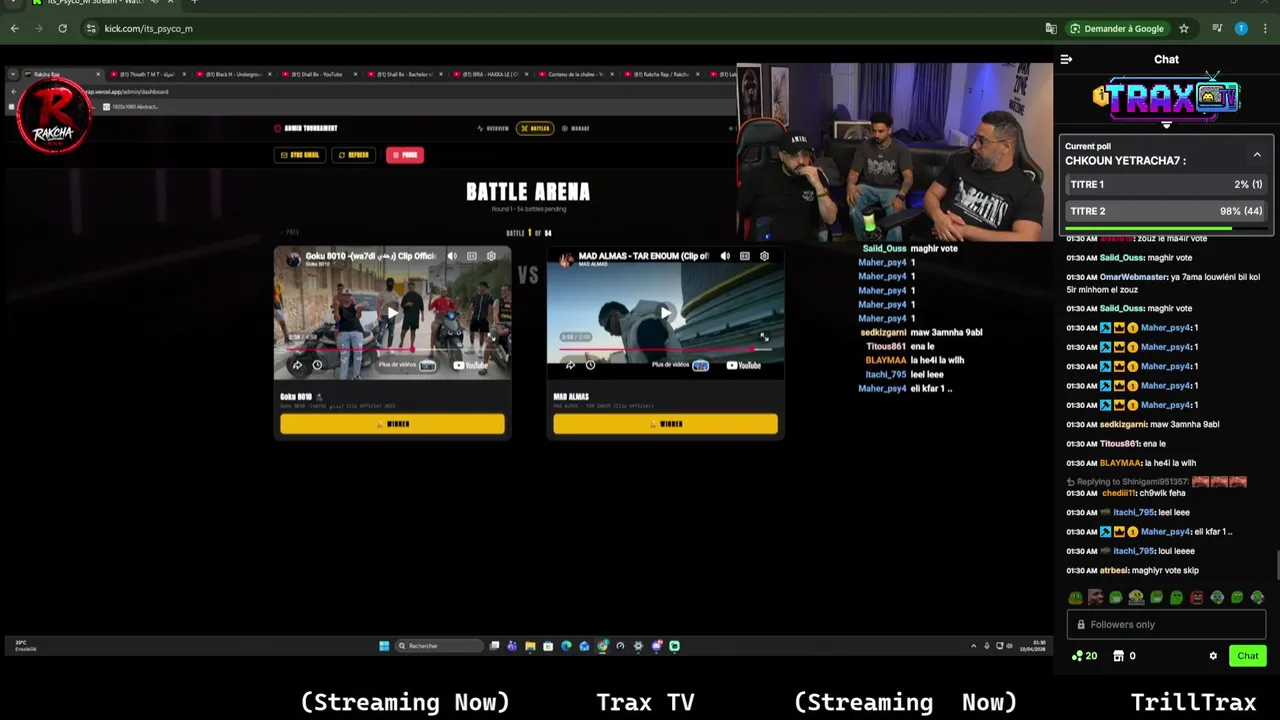Share the MAD ALMAS video
The width and height of the screenshot is (1280, 720).
570,365
